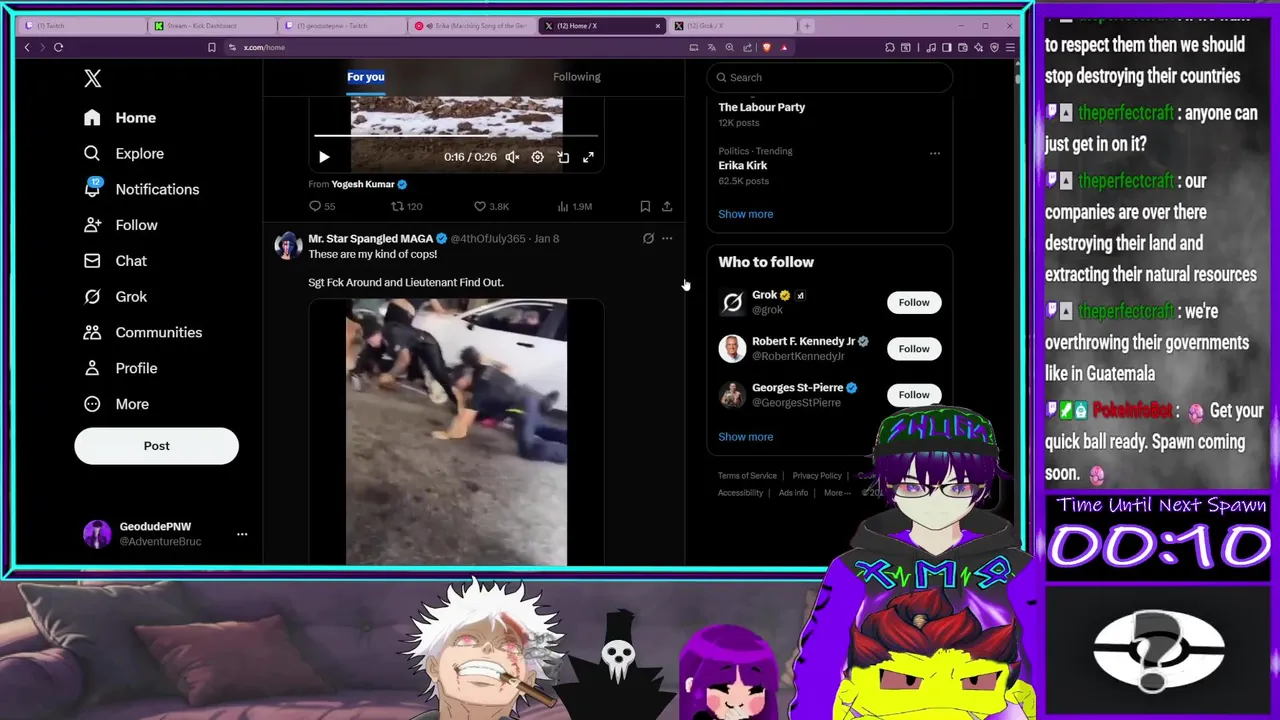Share the Yogesh Kumar video post

pos(667,206)
